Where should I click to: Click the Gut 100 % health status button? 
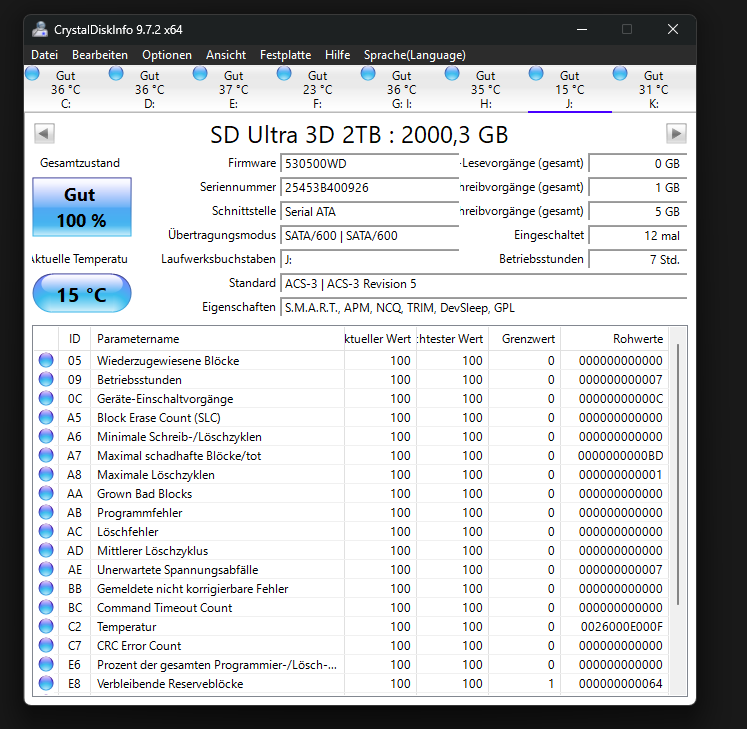82,207
